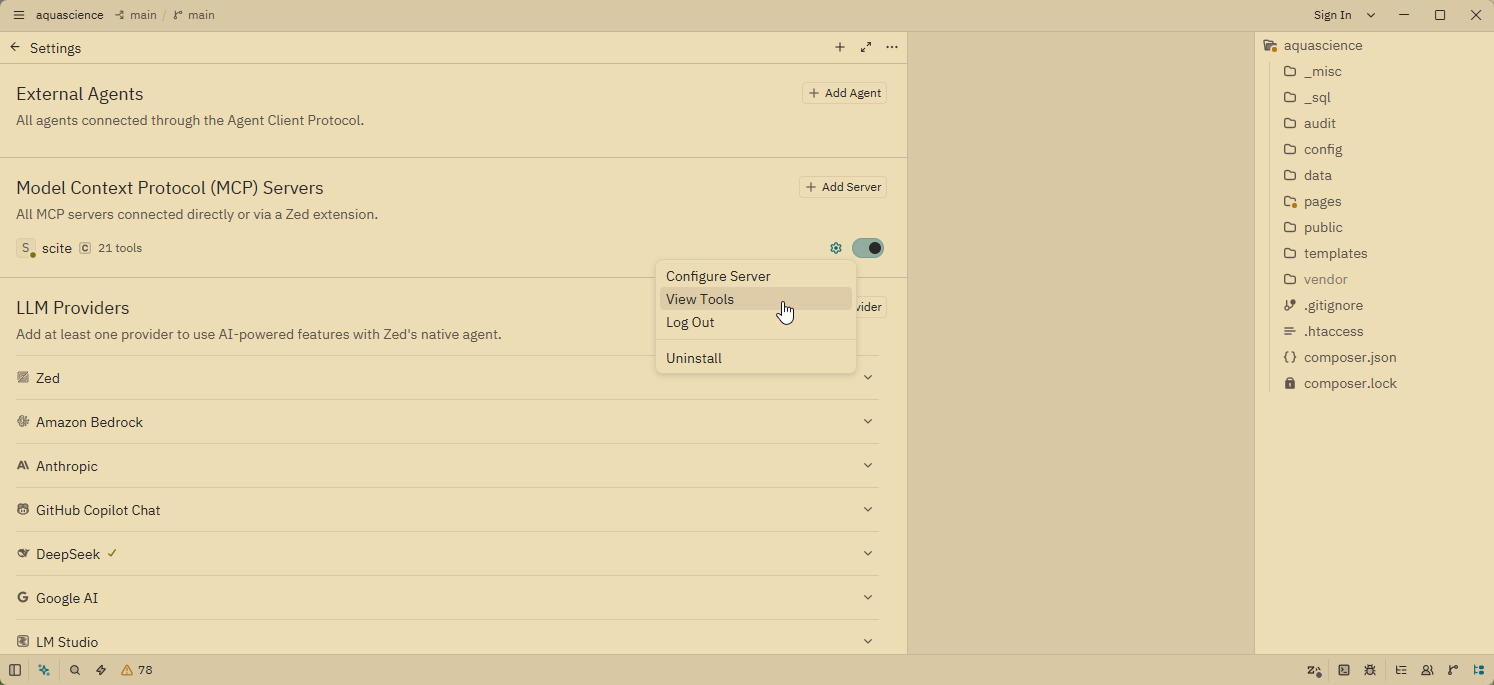Click the plus icon for new thread
The image size is (1494, 685).
coord(840,47)
